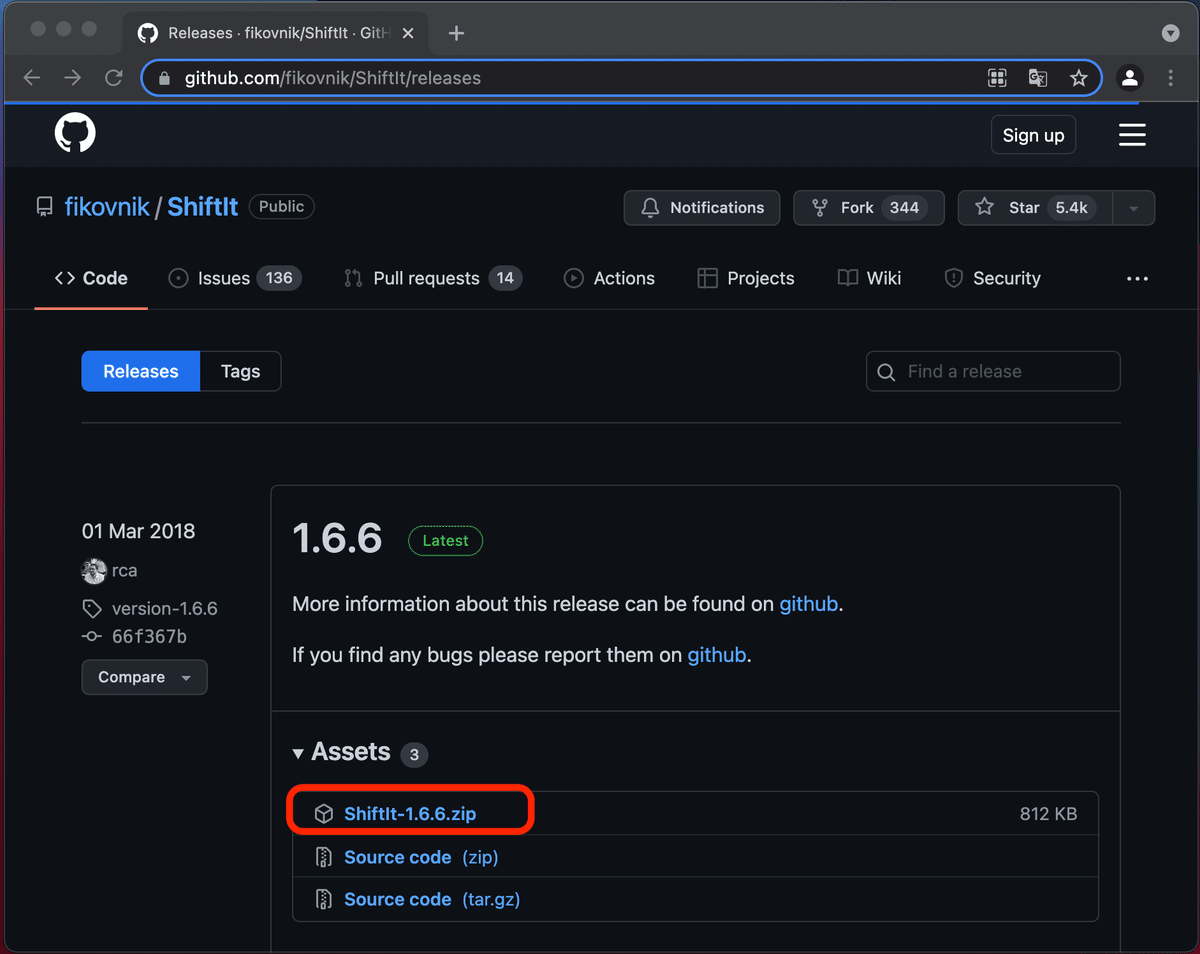Click the Sign up button
Screen dimensions: 1200x954
click(1033, 135)
